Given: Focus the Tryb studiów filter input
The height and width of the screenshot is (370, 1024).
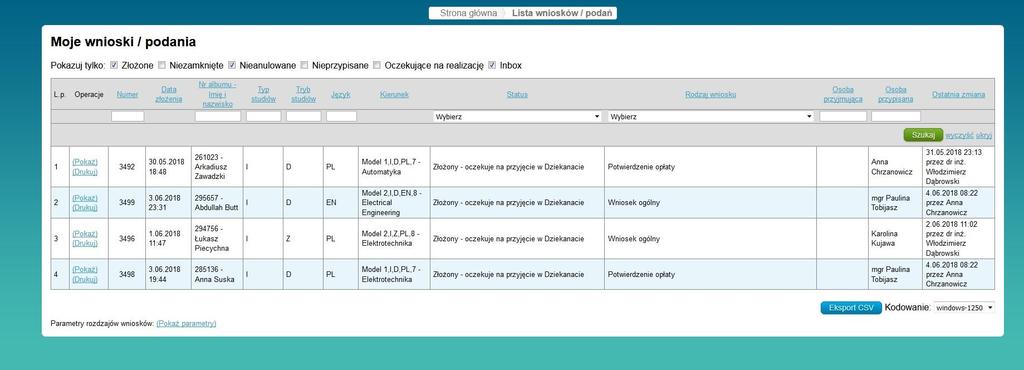Looking at the screenshot, I should pyautogui.click(x=304, y=117).
